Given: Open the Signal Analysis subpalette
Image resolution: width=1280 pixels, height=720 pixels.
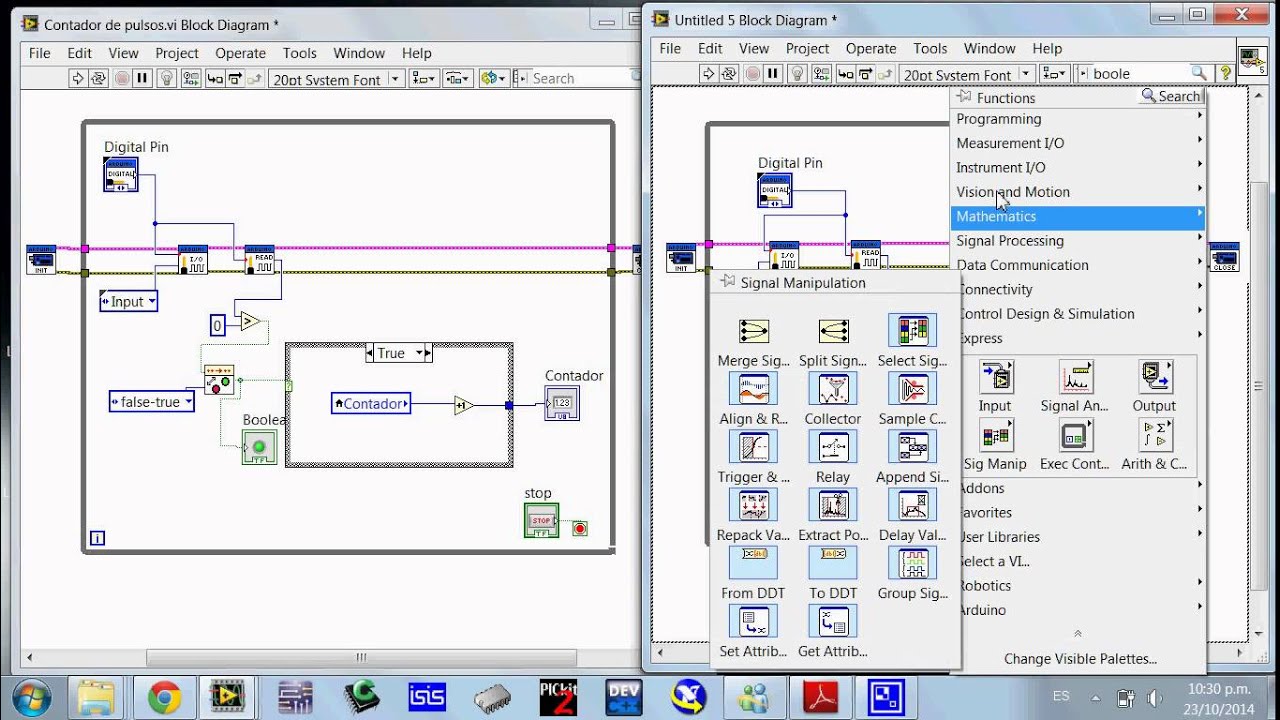Looking at the screenshot, I should click(x=1074, y=377).
